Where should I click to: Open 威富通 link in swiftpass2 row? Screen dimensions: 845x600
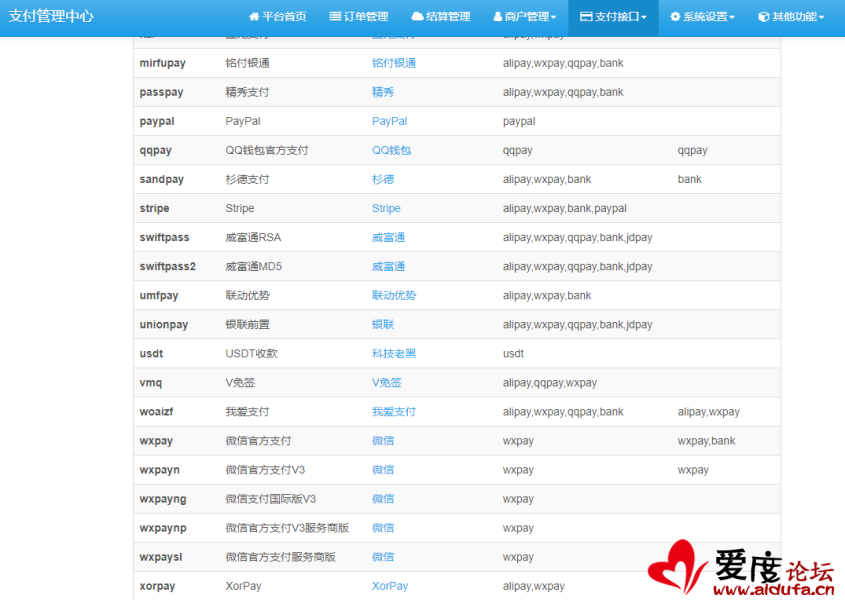(x=389, y=267)
